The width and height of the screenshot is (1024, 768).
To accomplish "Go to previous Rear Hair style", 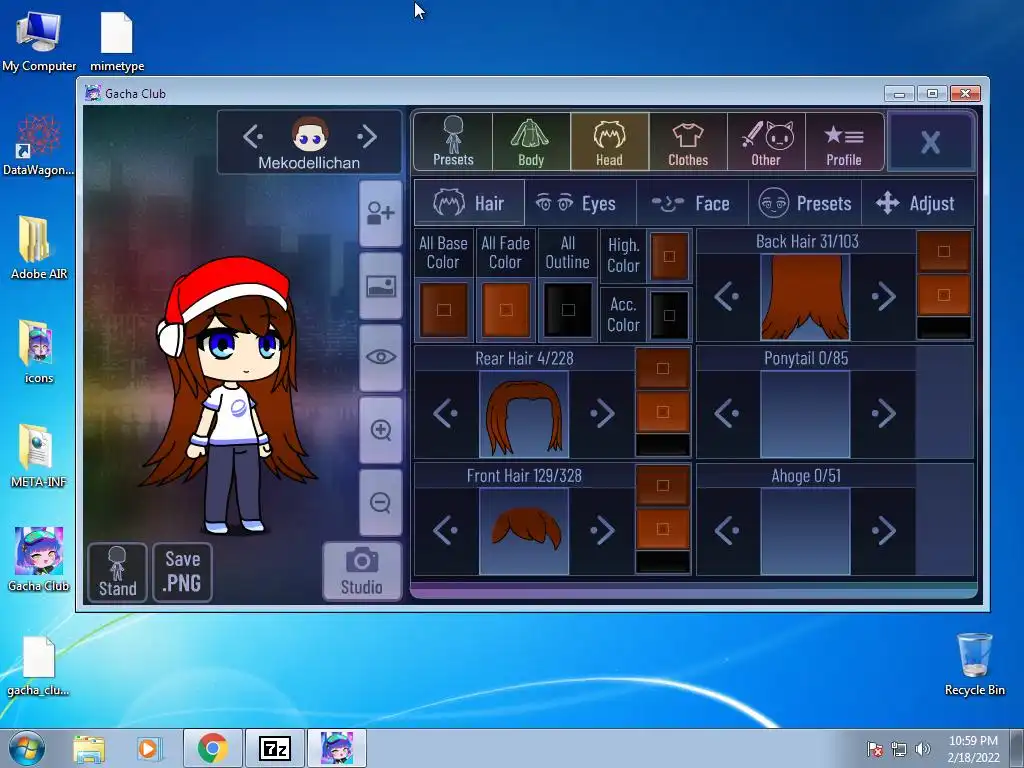I will [445, 413].
